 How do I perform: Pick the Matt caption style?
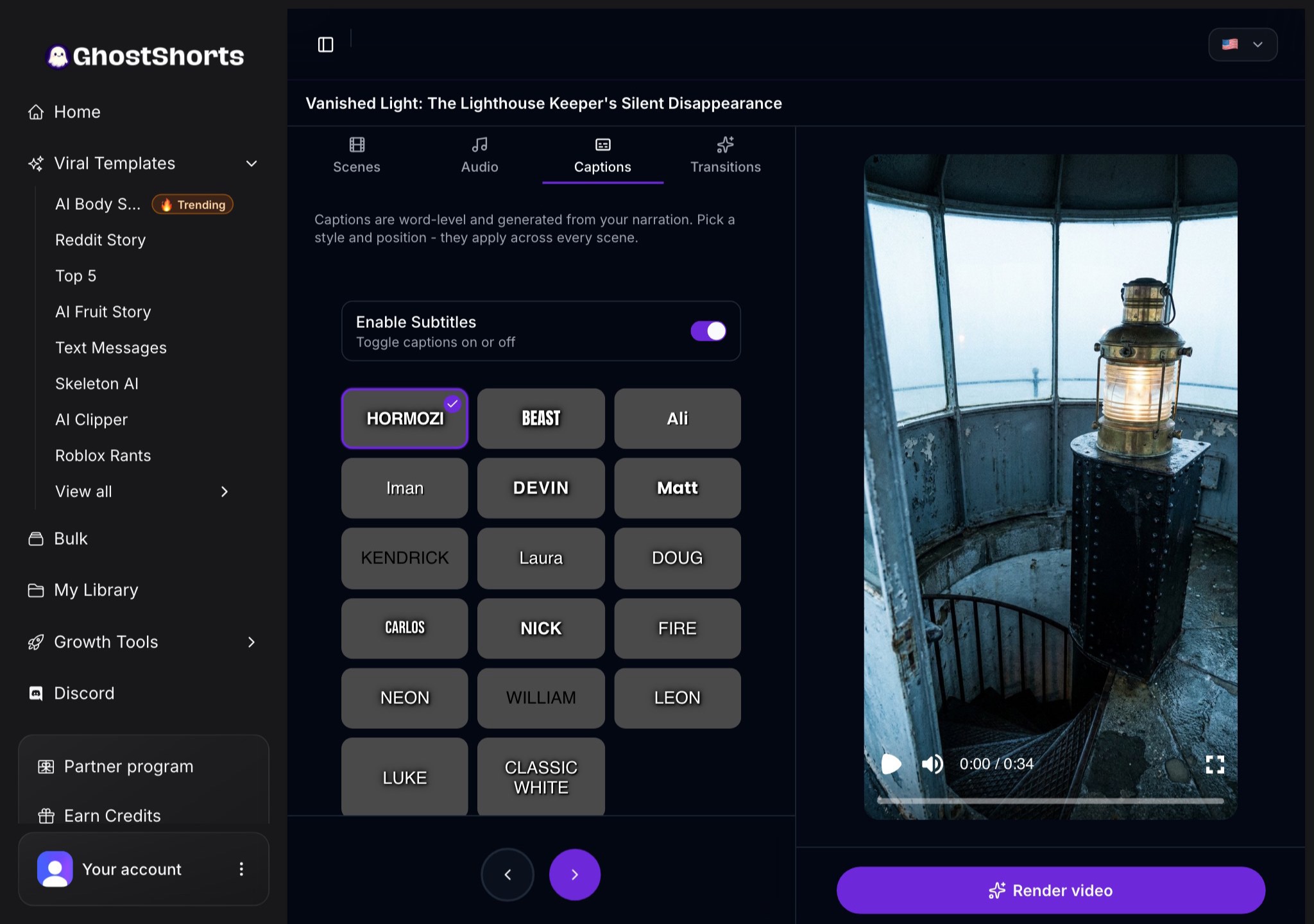[678, 488]
